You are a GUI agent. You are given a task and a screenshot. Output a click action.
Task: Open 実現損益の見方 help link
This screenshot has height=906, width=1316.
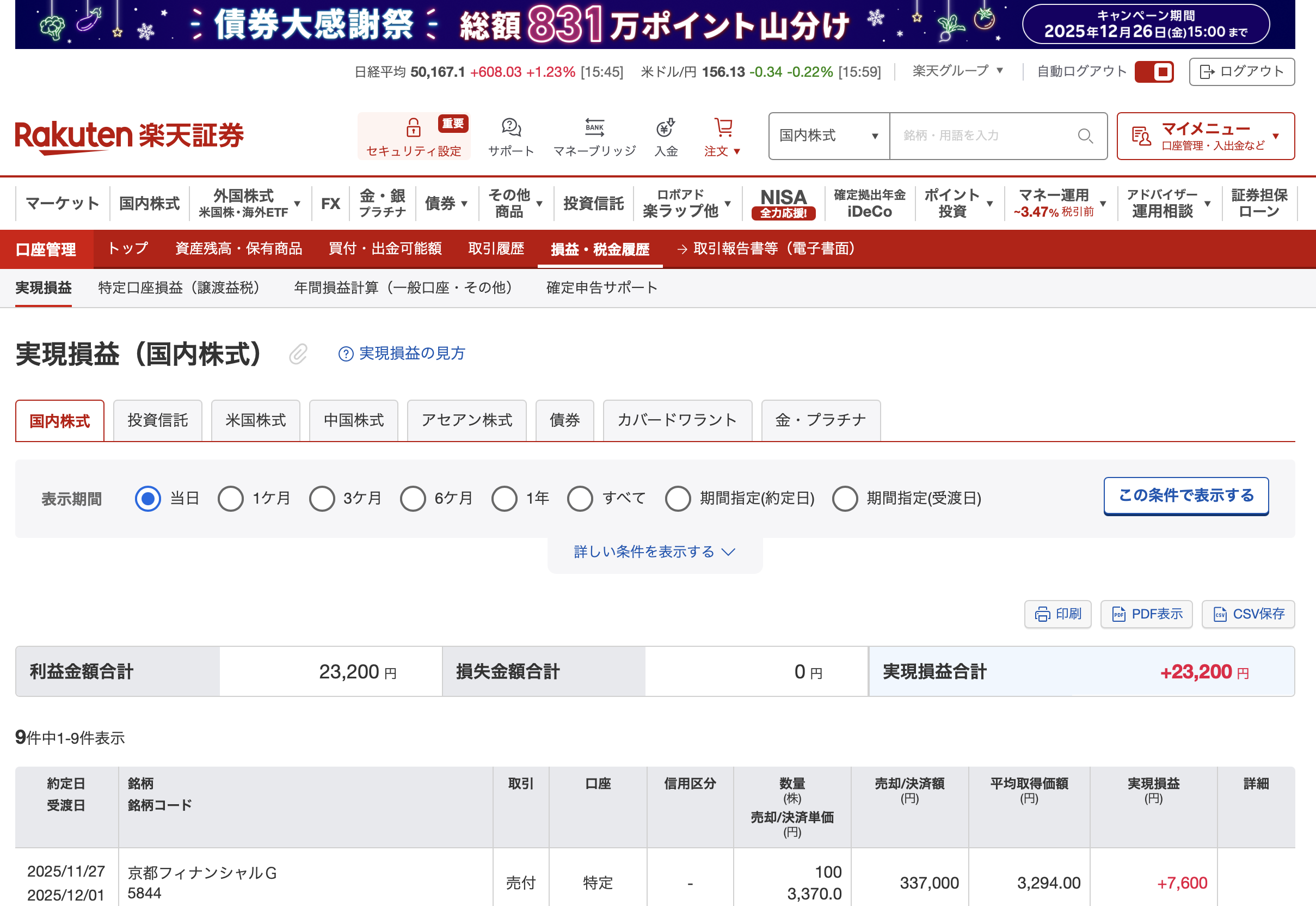pos(411,354)
